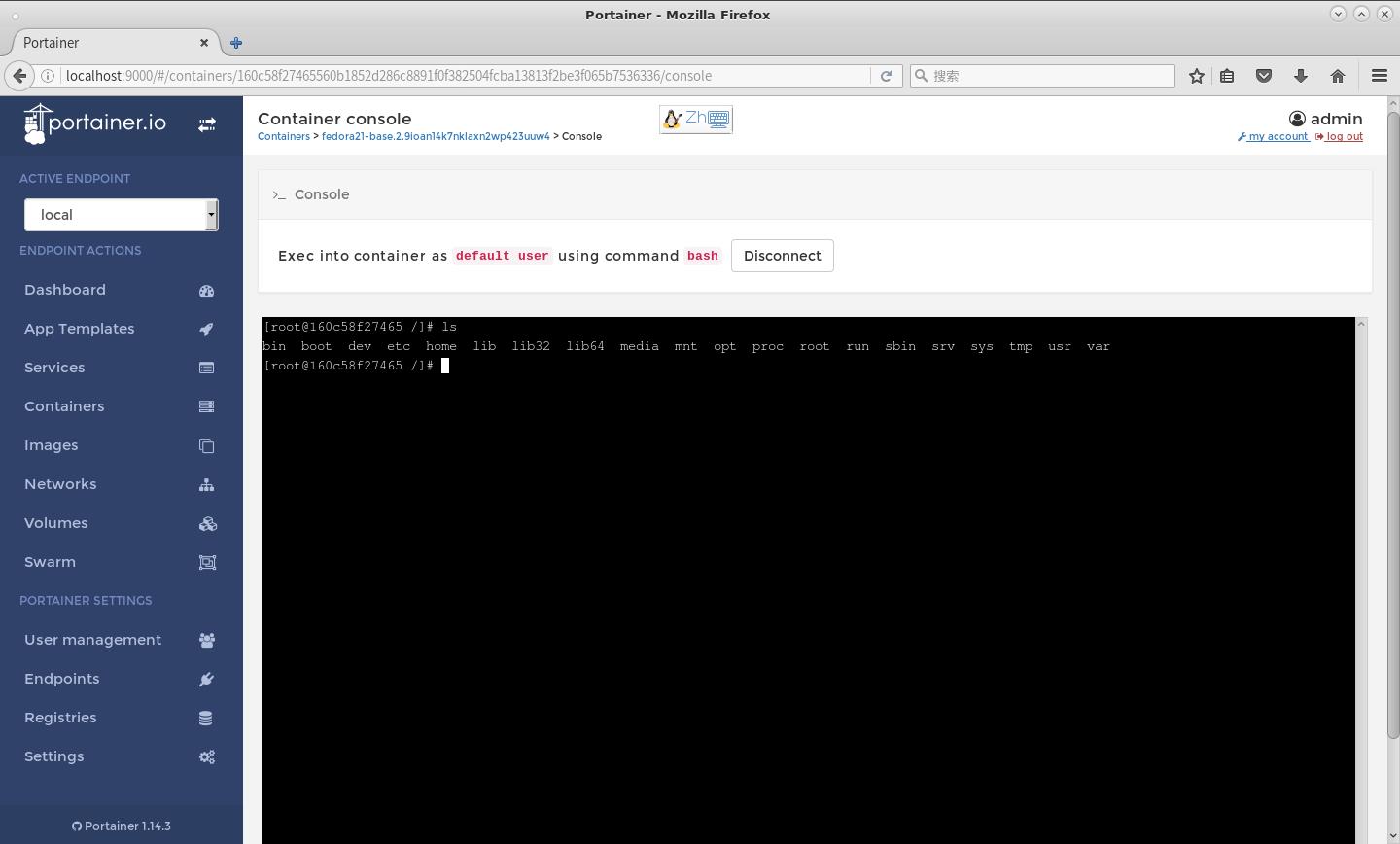Image resolution: width=1400 pixels, height=844 pixels.
Task: Click the Settings gears icon
Action: point(207,757)
